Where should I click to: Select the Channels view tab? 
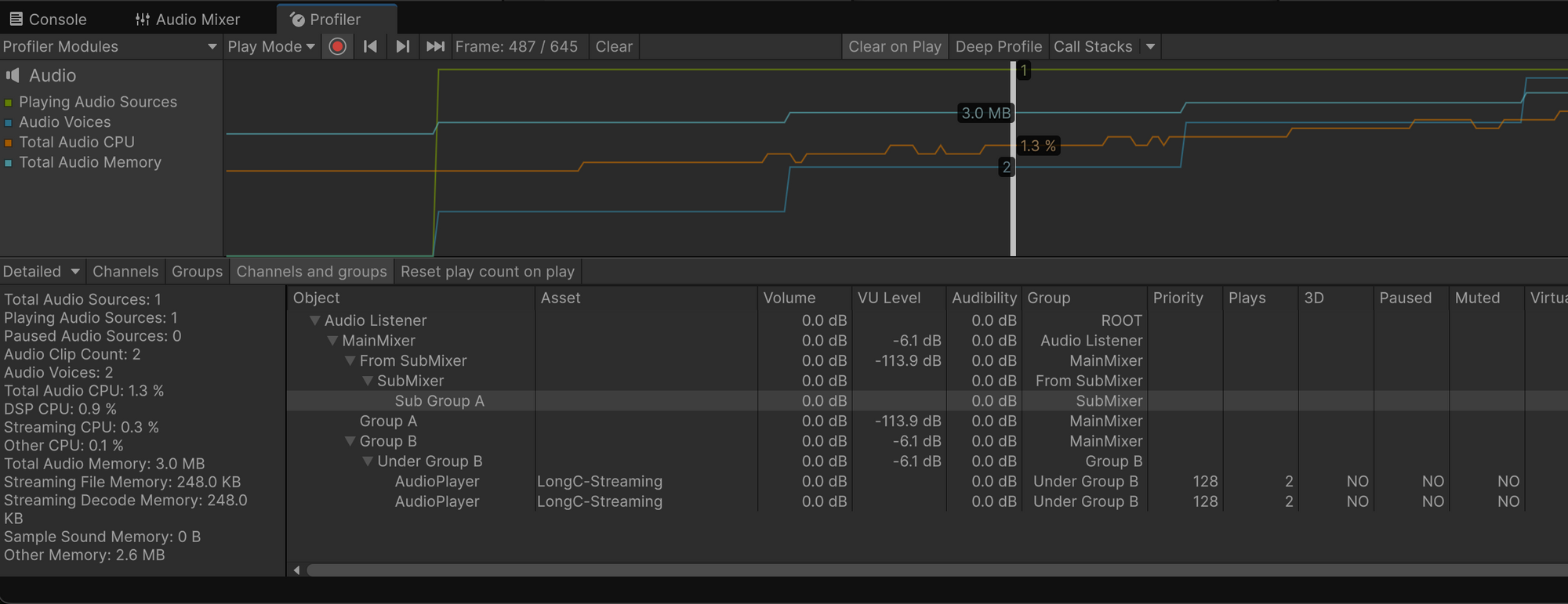click(125, 271)
